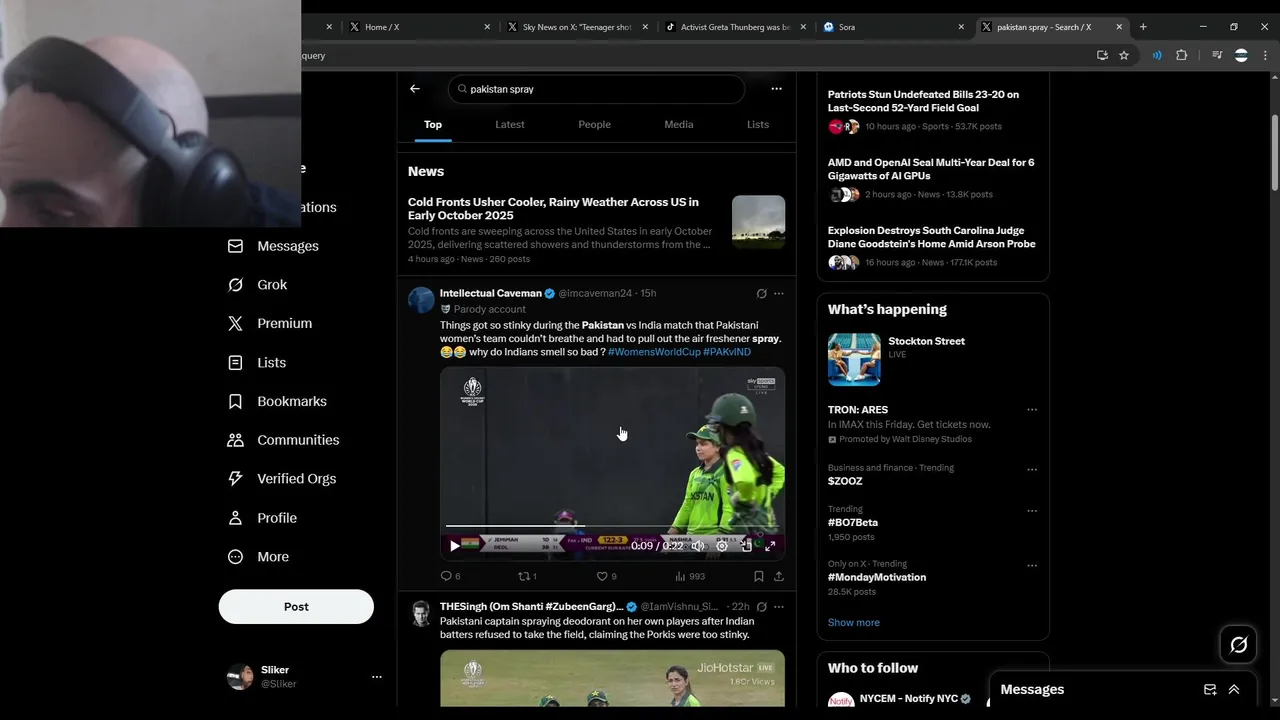Click Show more under trends
This screenshot has height=720, width=1280.
[853, 623]
